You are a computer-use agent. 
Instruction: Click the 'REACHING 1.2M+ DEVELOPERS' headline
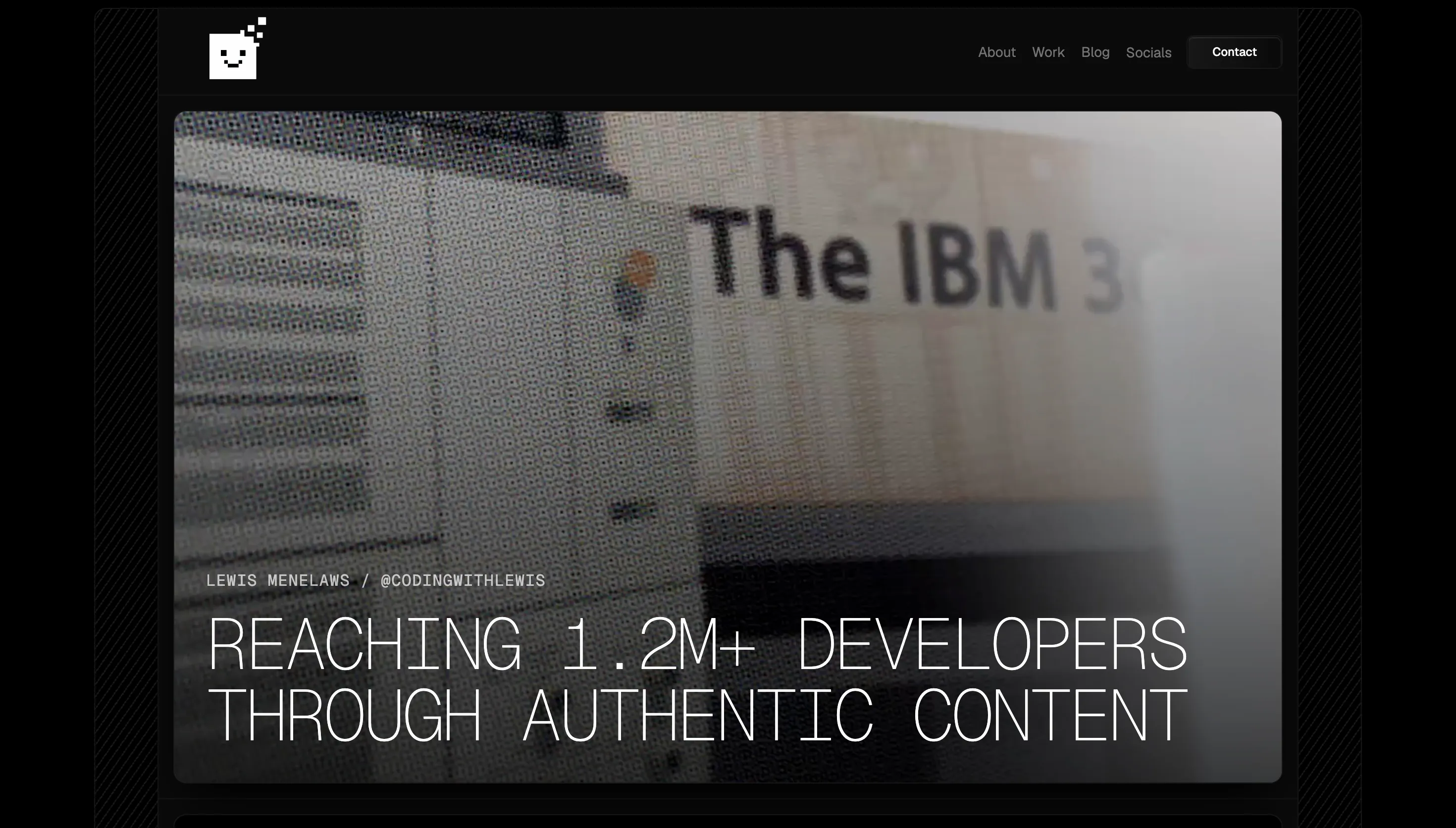coord(698,644)
